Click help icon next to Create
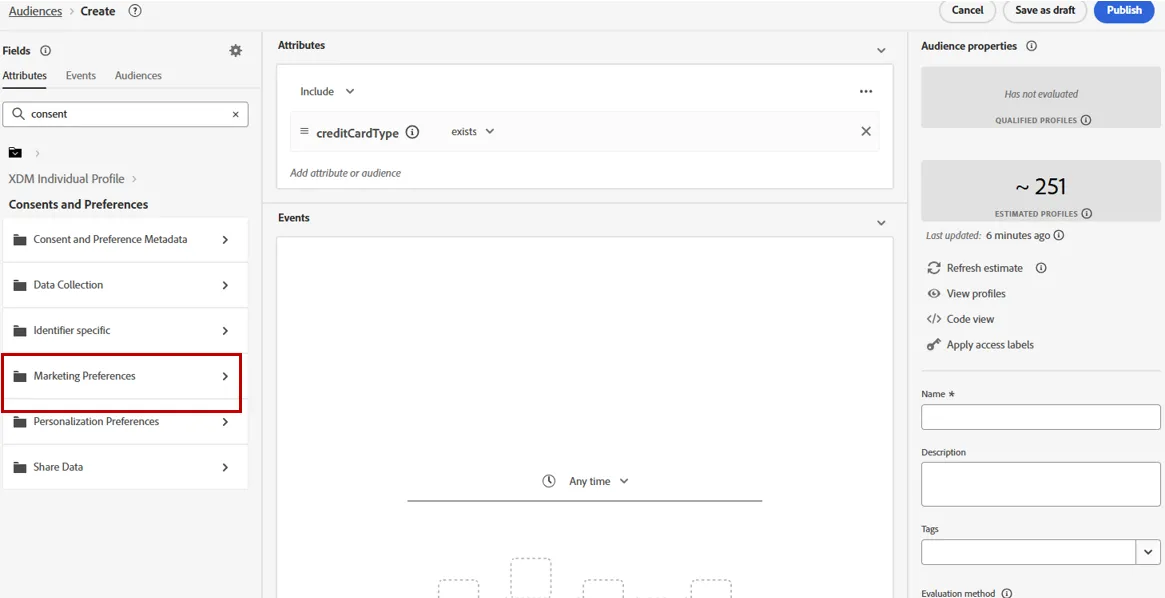This screenshot has width=1165, height=598. pyautogui.click(x=134, y=11)
